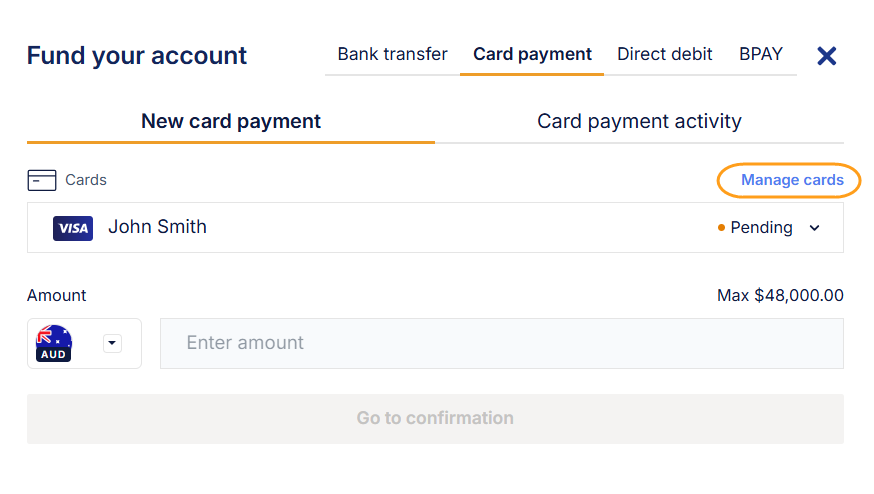Open the Manage cards link
Viewport: 874px width, 494px height.
(x=792, y=180)
